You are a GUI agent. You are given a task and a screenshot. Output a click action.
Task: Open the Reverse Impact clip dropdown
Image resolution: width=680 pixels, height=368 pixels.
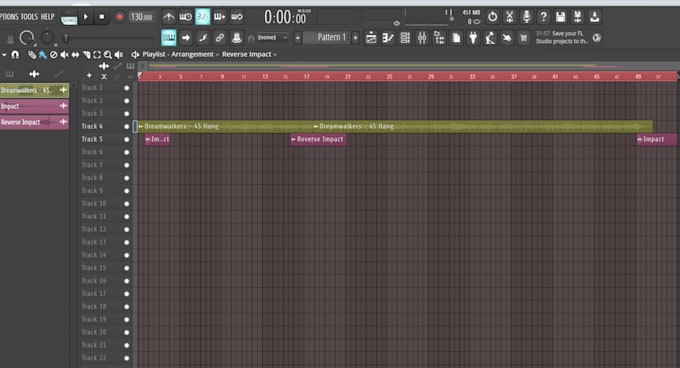point(249,54)
